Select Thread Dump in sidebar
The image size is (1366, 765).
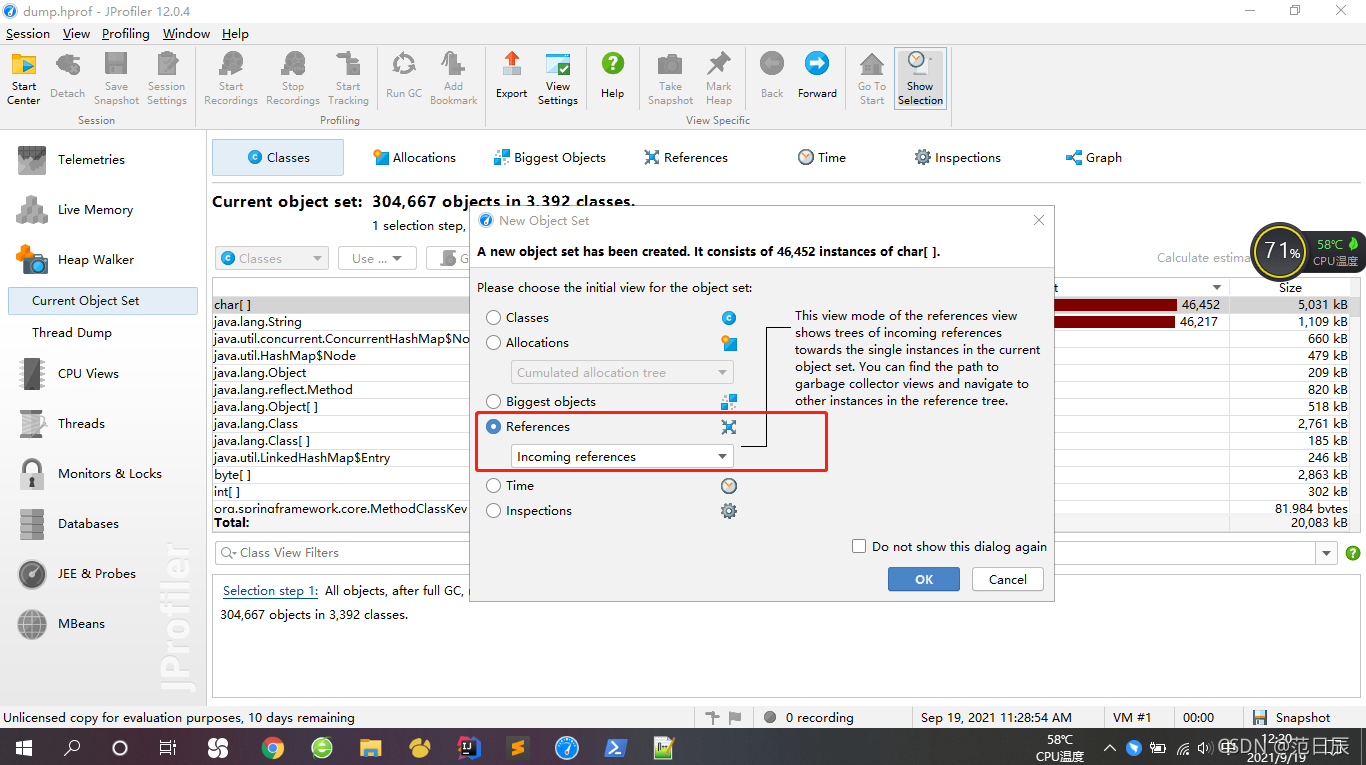pos(72,332)
